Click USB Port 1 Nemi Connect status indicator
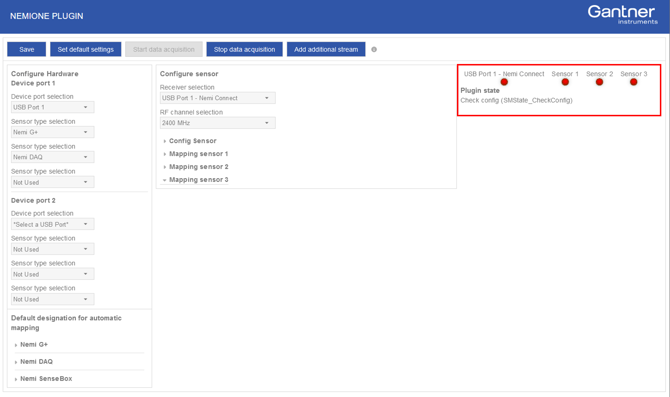670x397 pixels. coord(504,82)
